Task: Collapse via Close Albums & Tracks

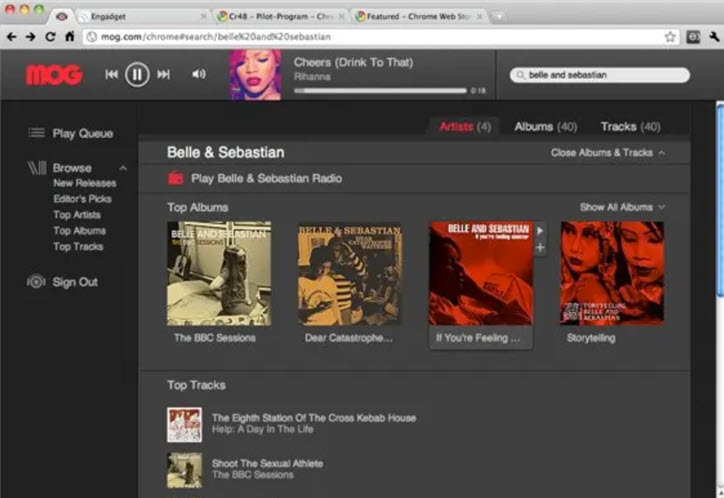Action: [x=607, y=153]
